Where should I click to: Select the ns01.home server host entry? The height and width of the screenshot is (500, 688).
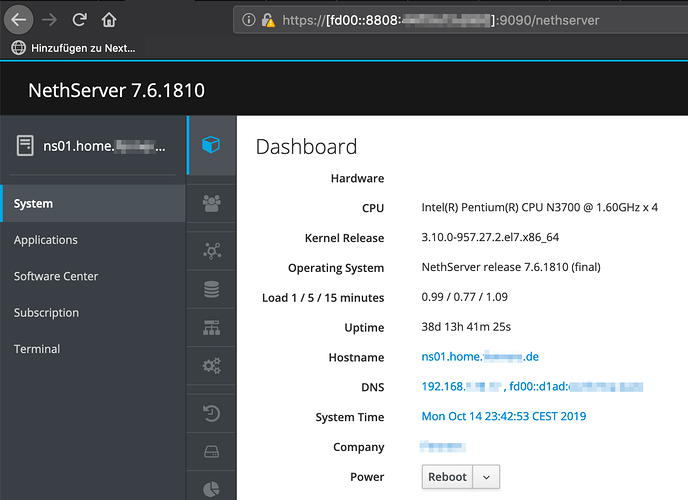pos(93,146)
